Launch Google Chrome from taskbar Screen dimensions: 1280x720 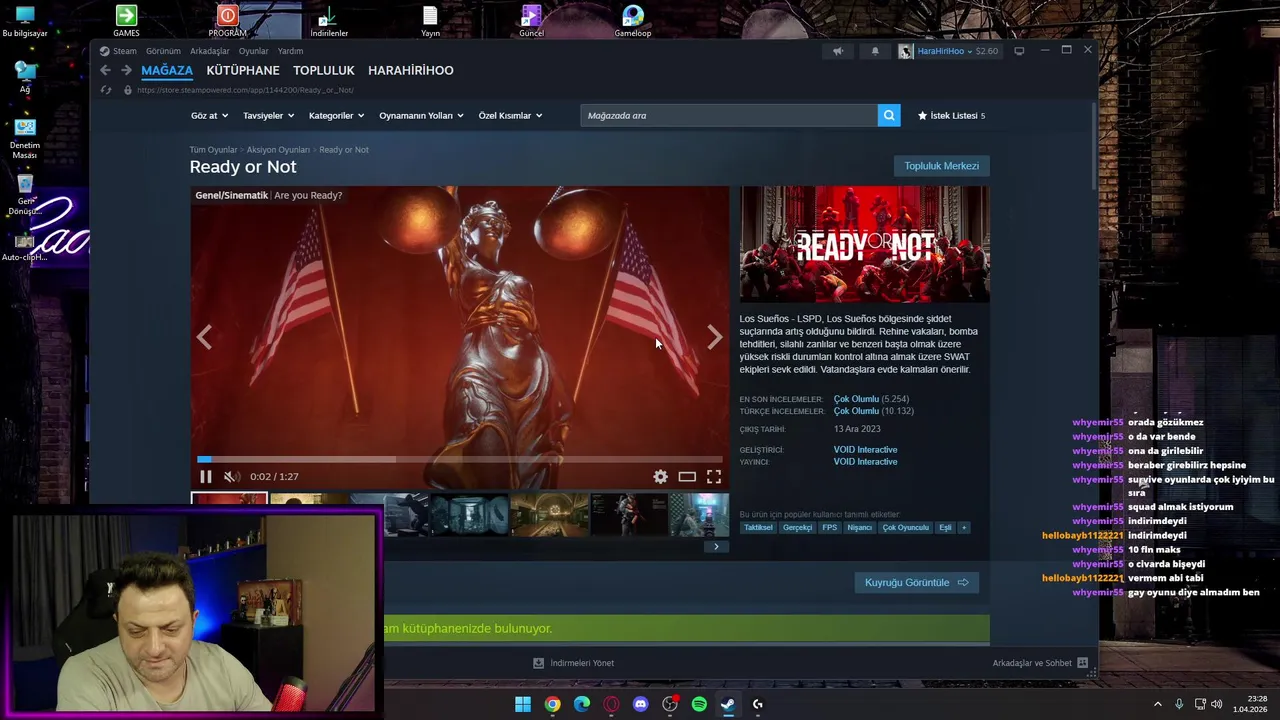click(552, 704)
